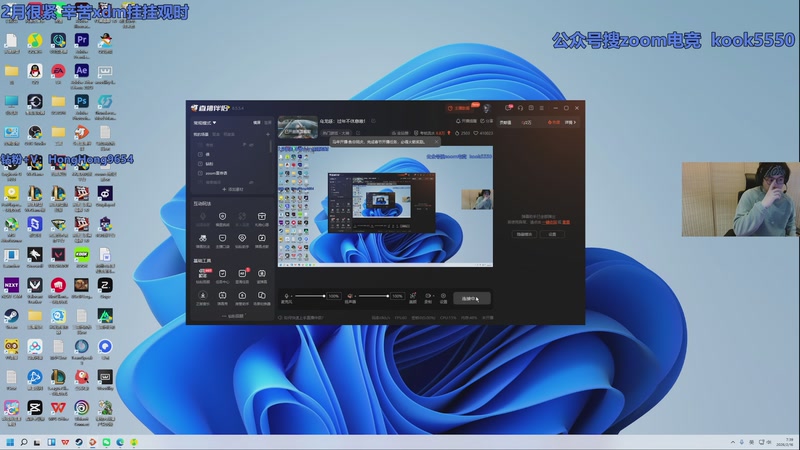
Task: Expand 更多功能 at the tools panel bottom
Action: 231,316
